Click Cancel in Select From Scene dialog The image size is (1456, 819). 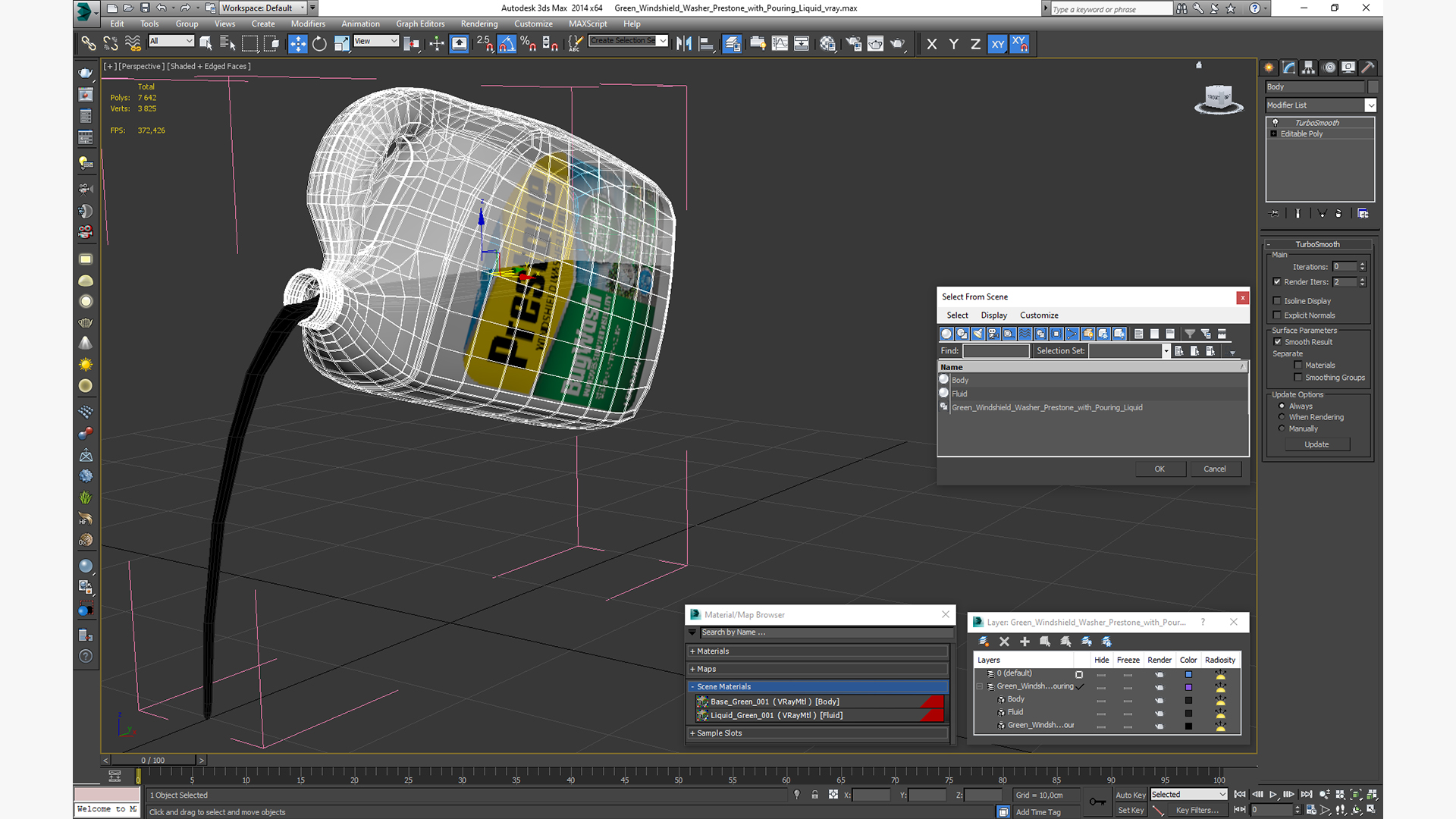click(x=1215, y=469)
